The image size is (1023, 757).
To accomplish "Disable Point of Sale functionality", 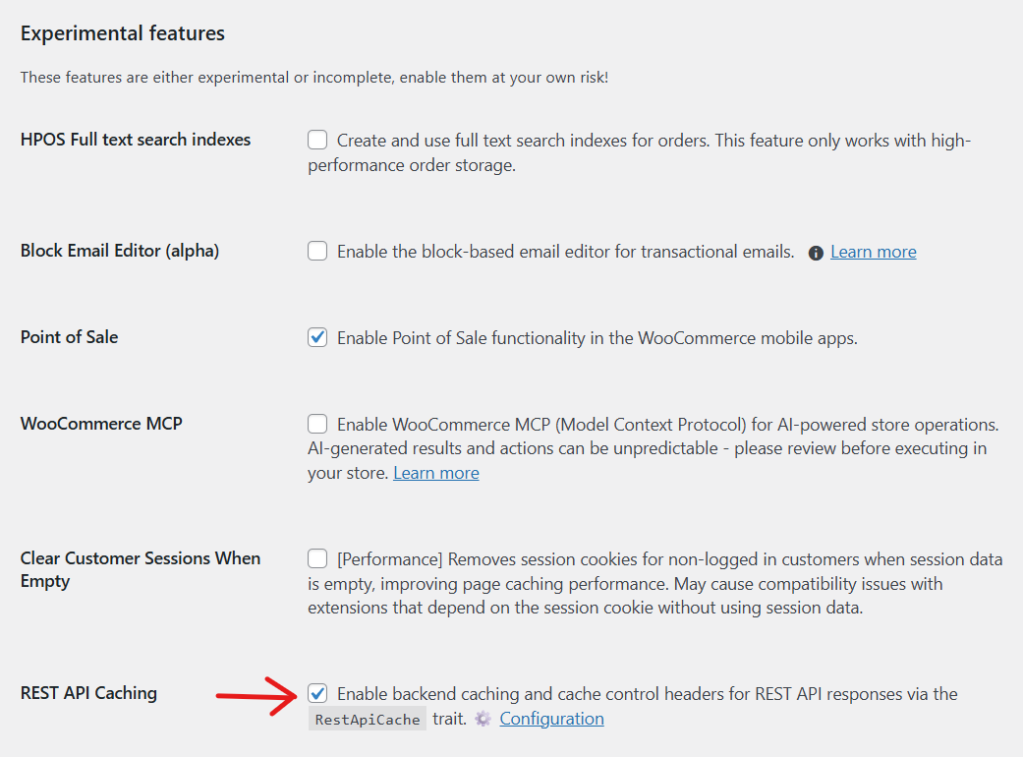I will coord(317,337).
